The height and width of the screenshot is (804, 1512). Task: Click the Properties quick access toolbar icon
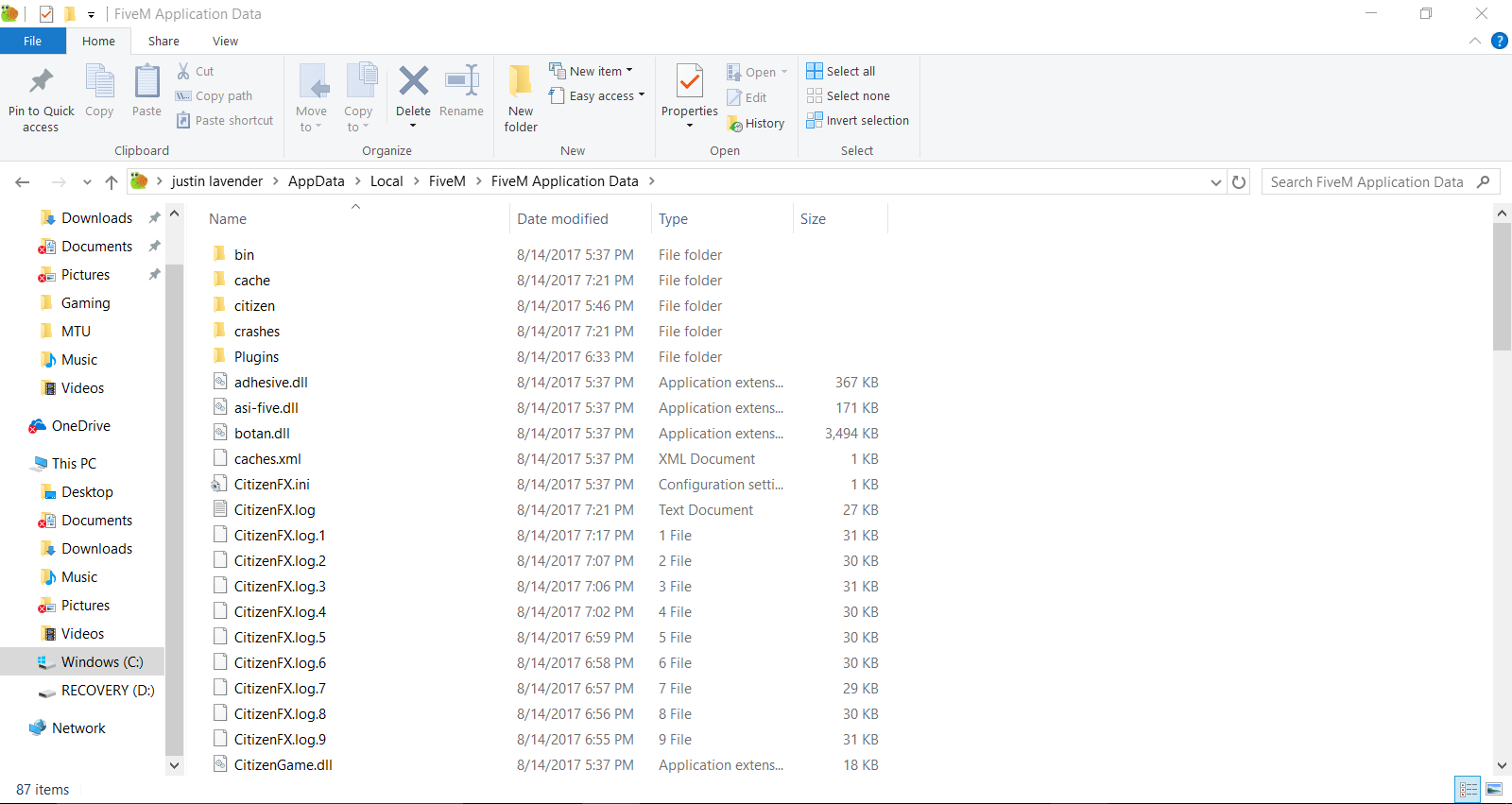click(46, 14)
